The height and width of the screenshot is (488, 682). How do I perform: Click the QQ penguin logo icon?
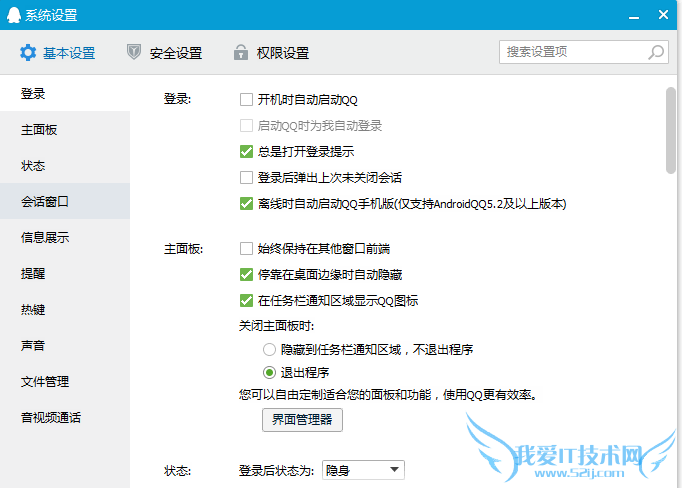13,15
